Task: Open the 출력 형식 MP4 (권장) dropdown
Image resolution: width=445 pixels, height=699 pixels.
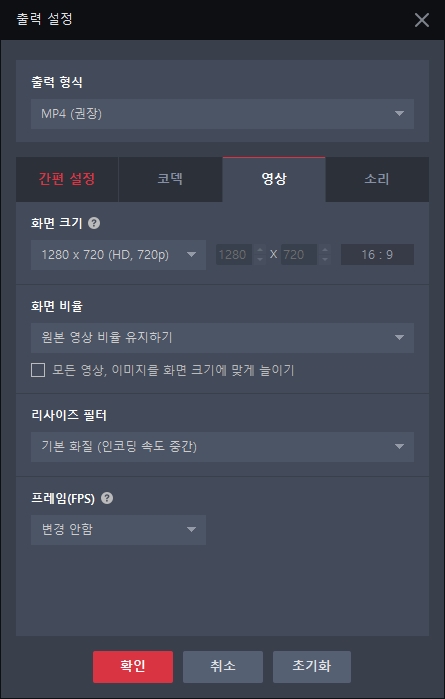Action: pos(222,114)
